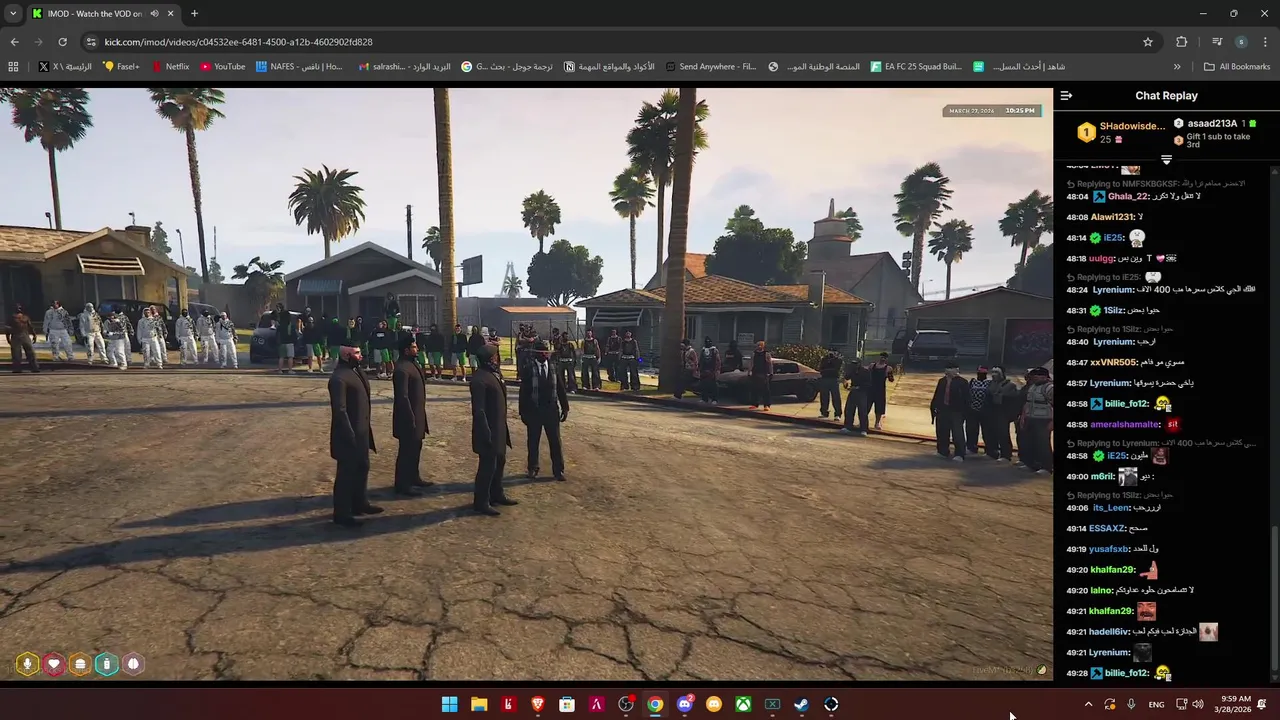Click the chat panel scrollbar
1280x720 pixels.
click(x=1273, y=600)
